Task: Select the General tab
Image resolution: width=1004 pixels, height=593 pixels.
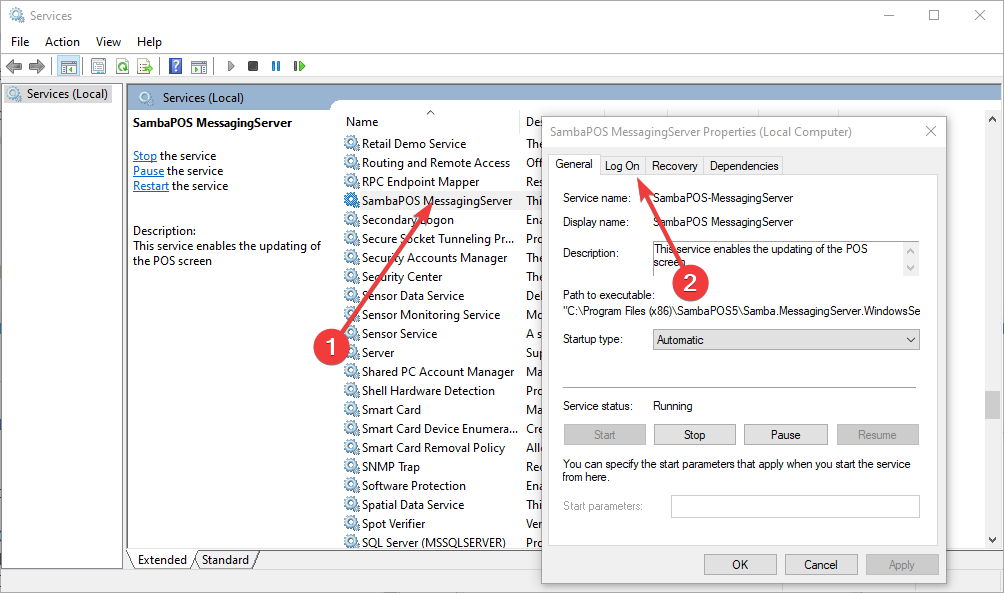Action: (574, 164)
